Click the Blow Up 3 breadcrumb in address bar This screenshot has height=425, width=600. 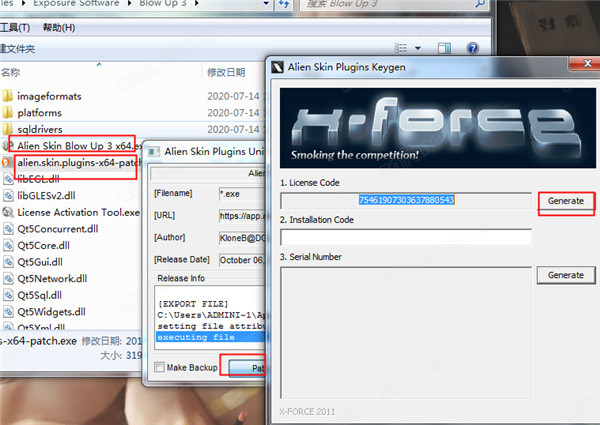coord(163,4)
